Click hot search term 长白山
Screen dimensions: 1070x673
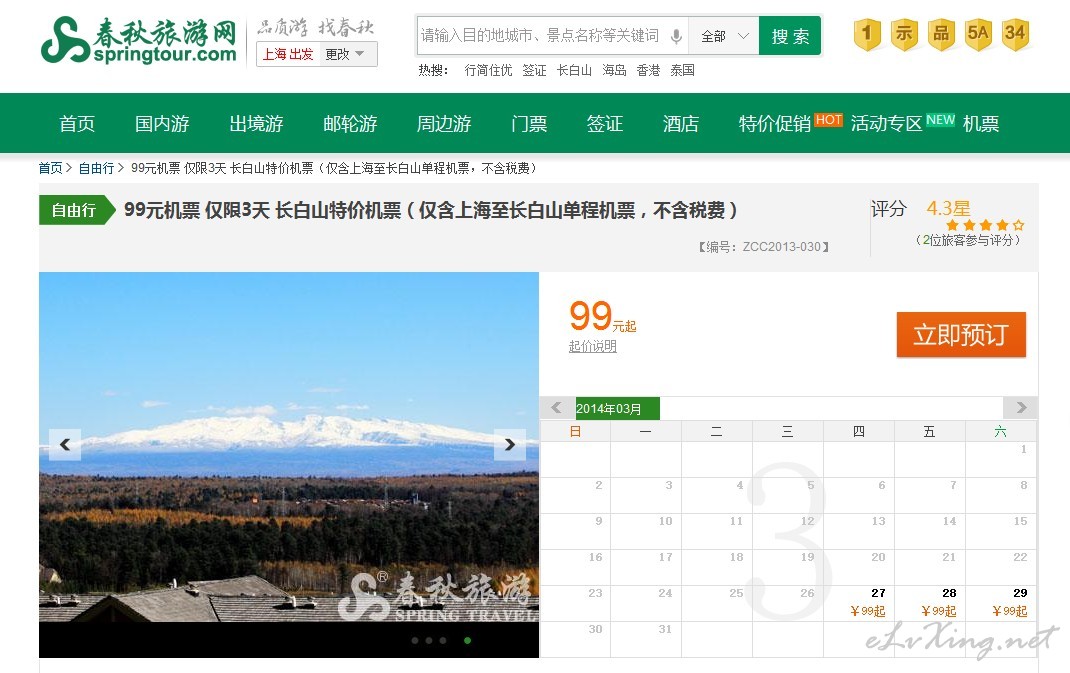[x=574, y=70]
